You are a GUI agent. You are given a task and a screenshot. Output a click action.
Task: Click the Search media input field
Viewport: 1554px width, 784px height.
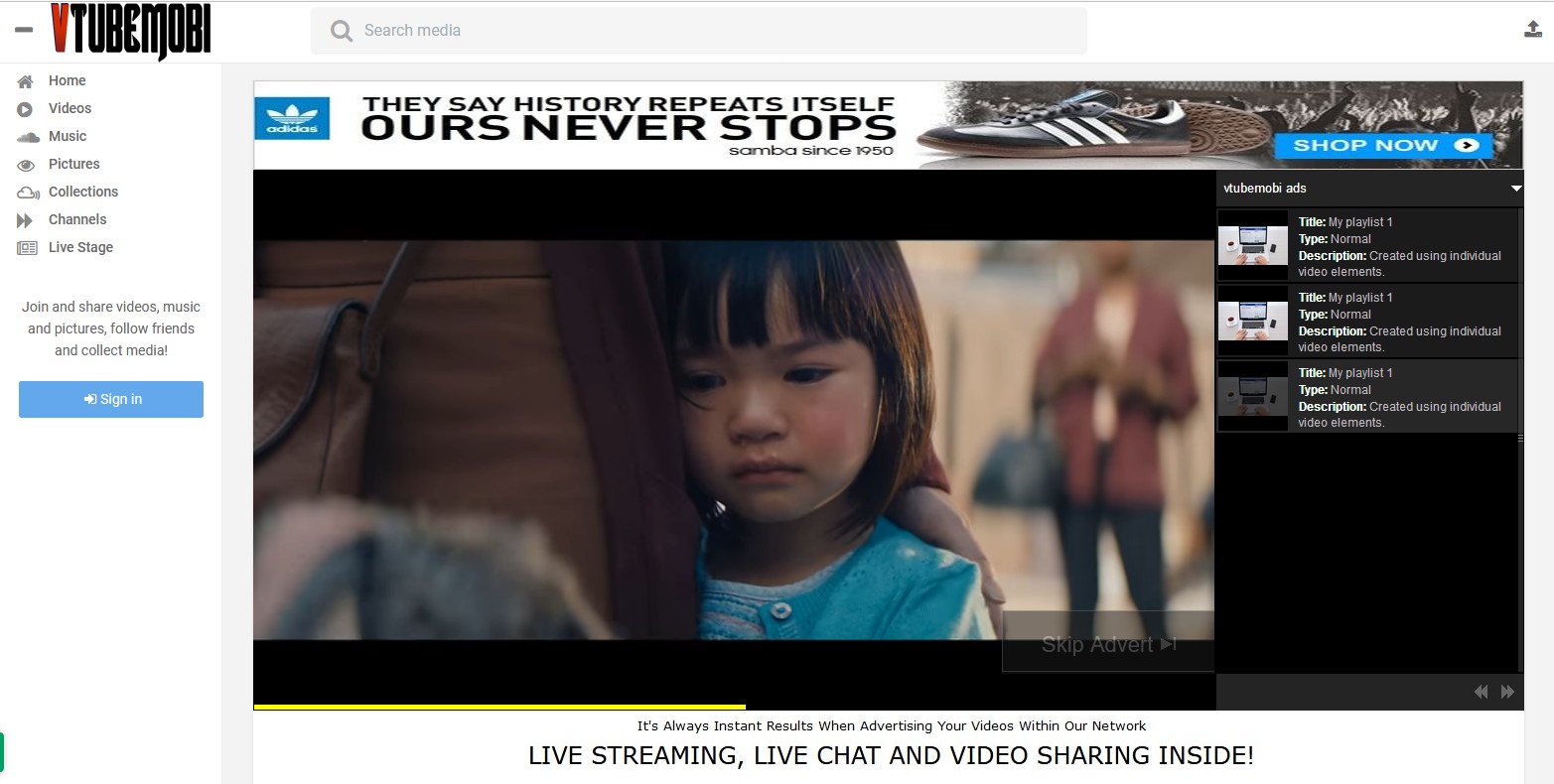click(699, 31)
